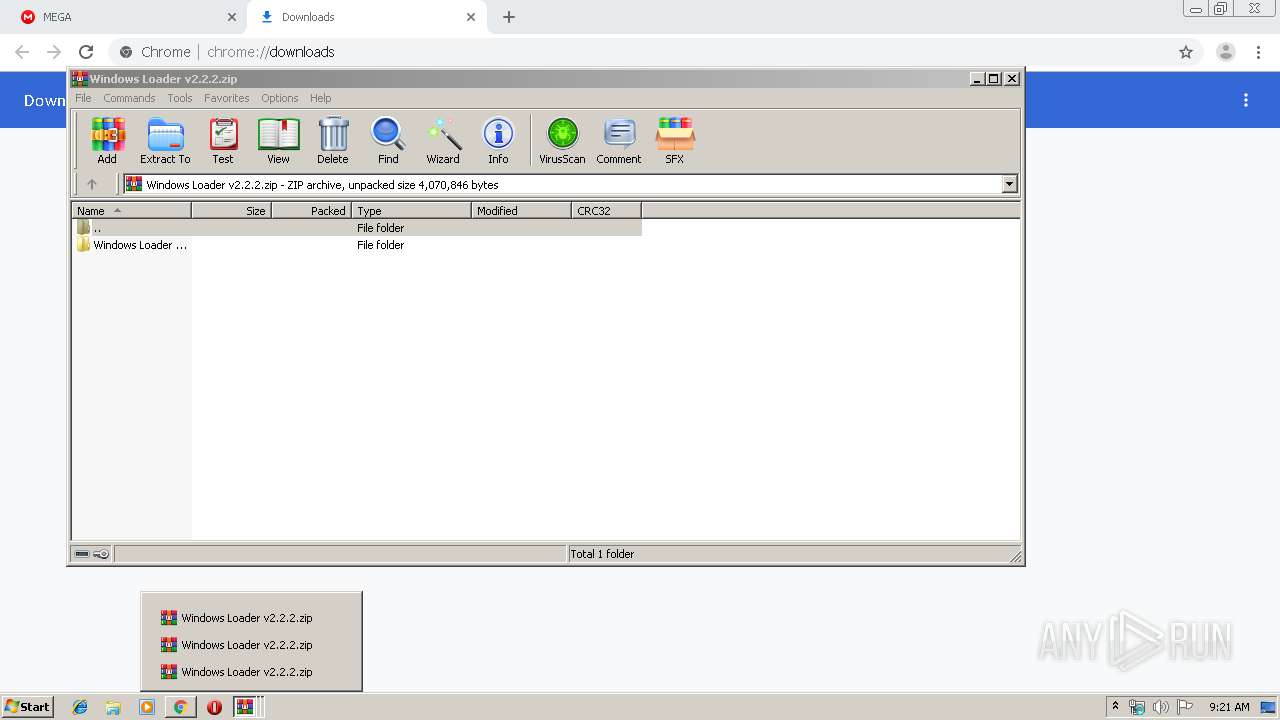Screen dimensions: 1280x720
Task: Click the chrome://downloads address bar
Action: click(x=640, y=52)
